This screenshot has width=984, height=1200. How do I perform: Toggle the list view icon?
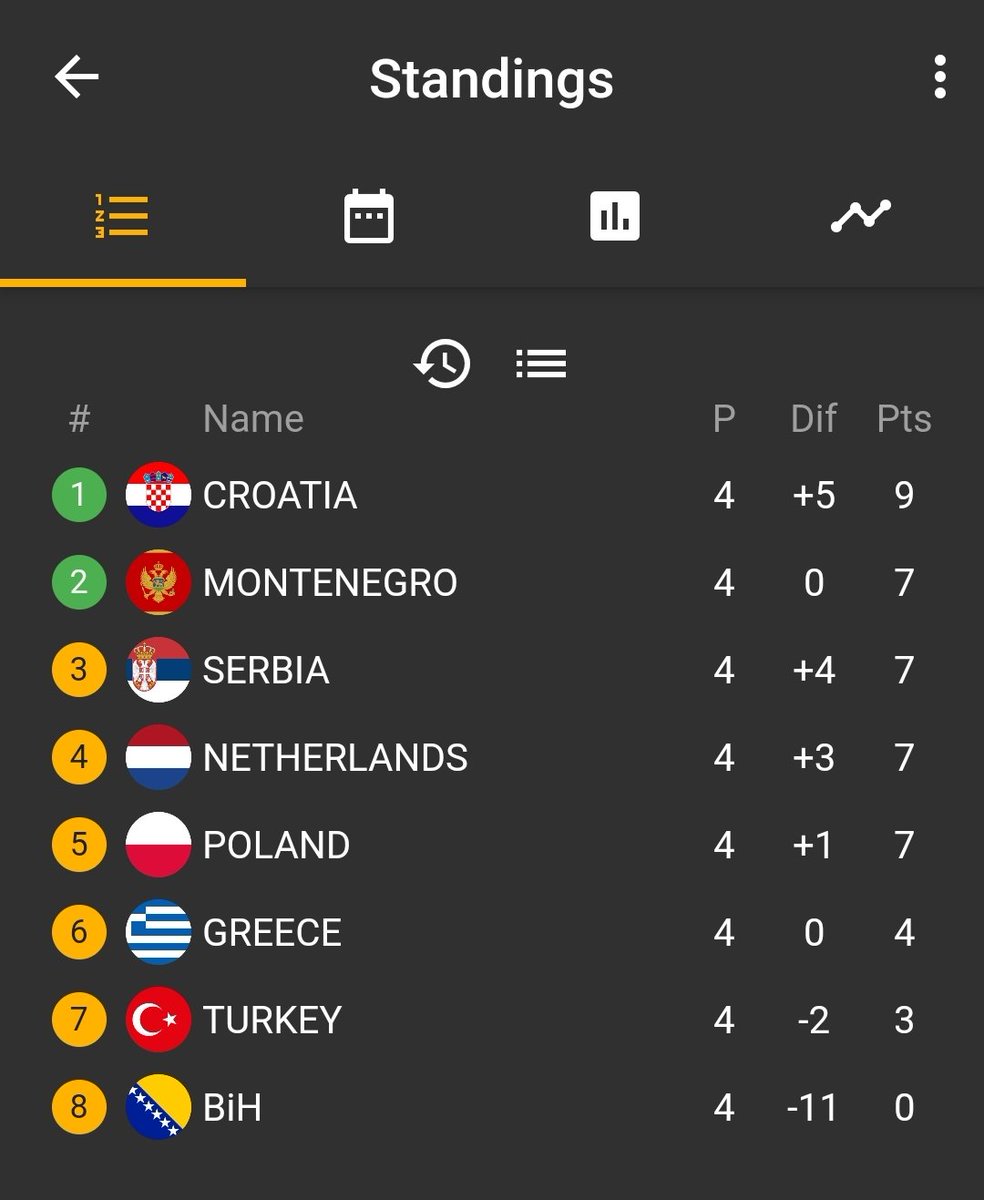[x=541, y=363]
